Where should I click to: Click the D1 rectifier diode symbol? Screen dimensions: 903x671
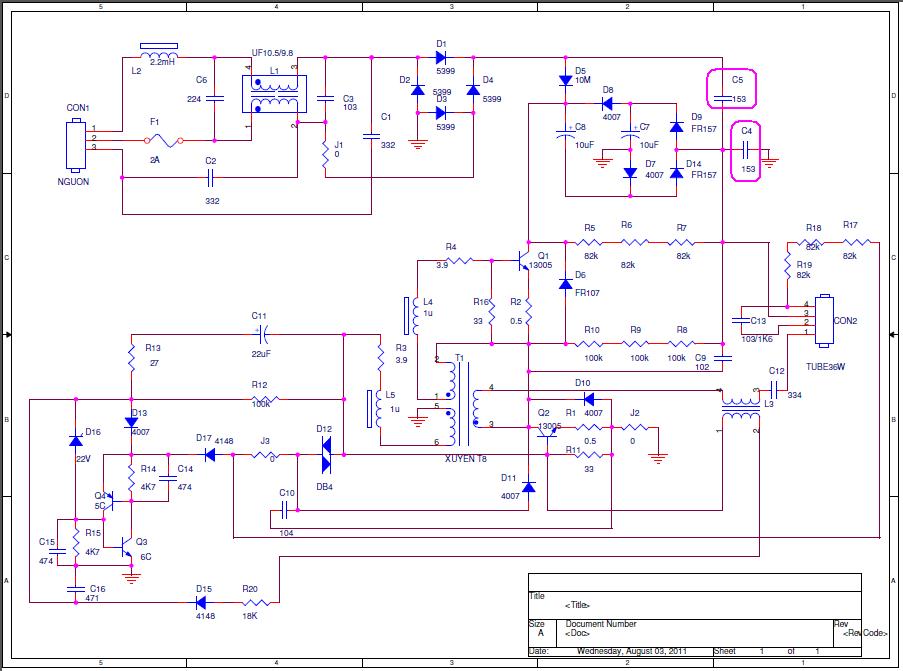pyautogui.click(x=441, y=57)
